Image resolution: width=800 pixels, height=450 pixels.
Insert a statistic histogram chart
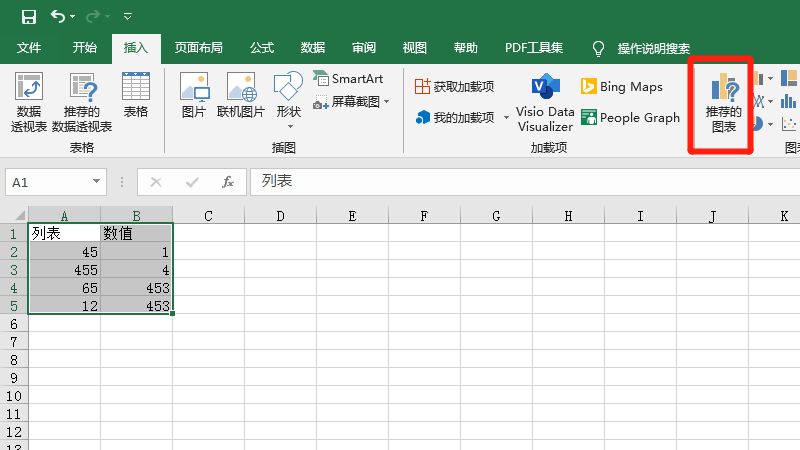tap(789, 101)
